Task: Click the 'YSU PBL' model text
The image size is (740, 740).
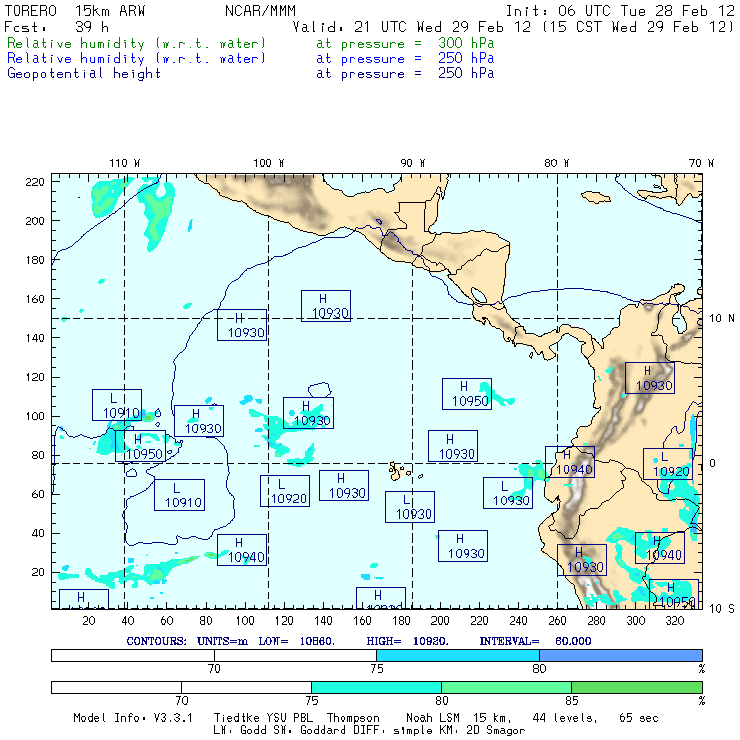Action: 289,718
